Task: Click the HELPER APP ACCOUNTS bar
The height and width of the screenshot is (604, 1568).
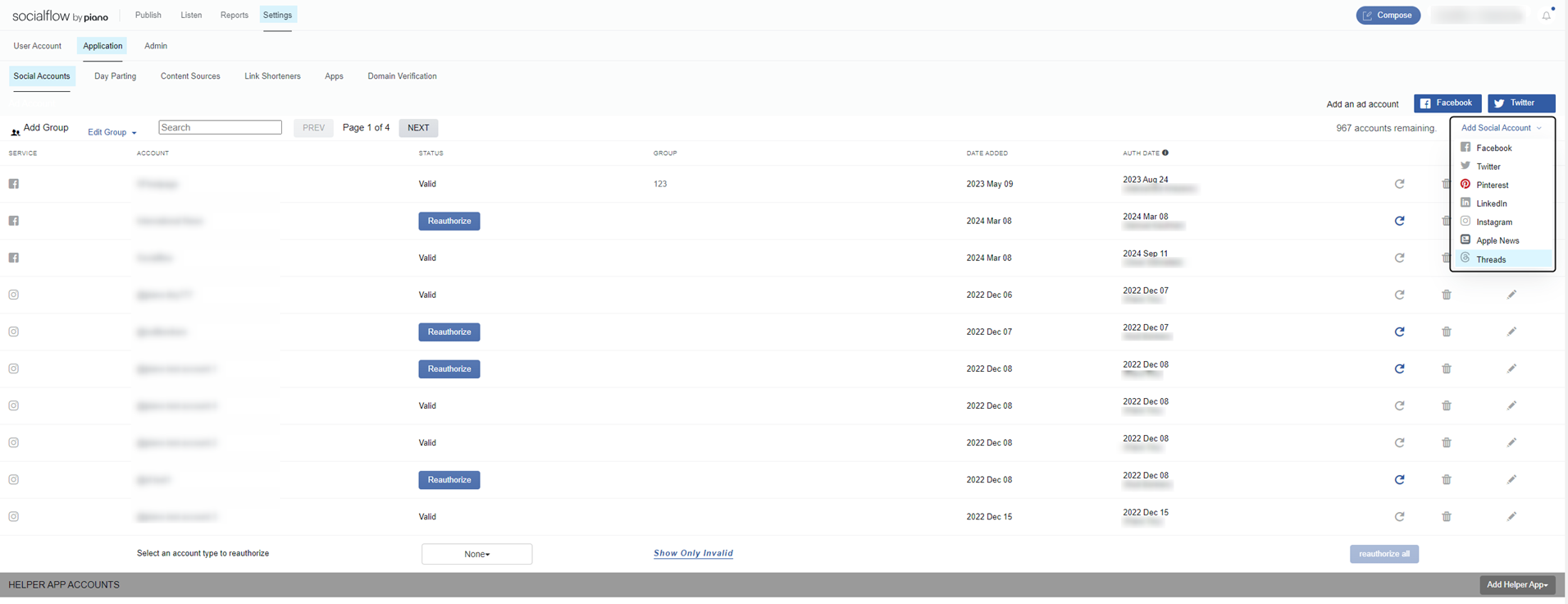Action: tap(783, 584)
